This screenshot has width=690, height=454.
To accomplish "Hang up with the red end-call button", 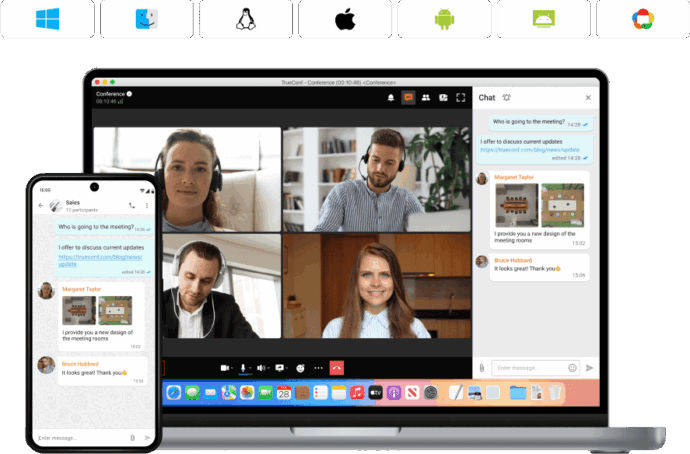I will coord(337,368).
